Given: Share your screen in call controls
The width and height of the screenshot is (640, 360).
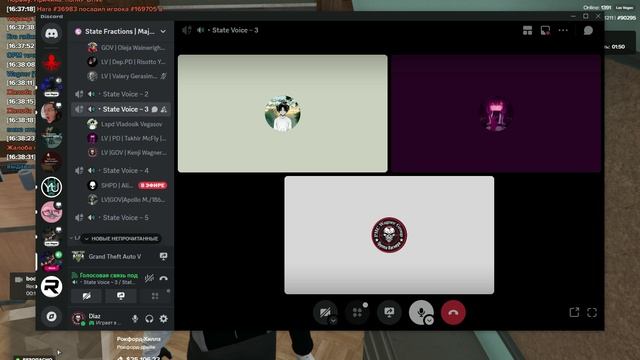Looking at the screenshot, I should [x=389, y=313].
